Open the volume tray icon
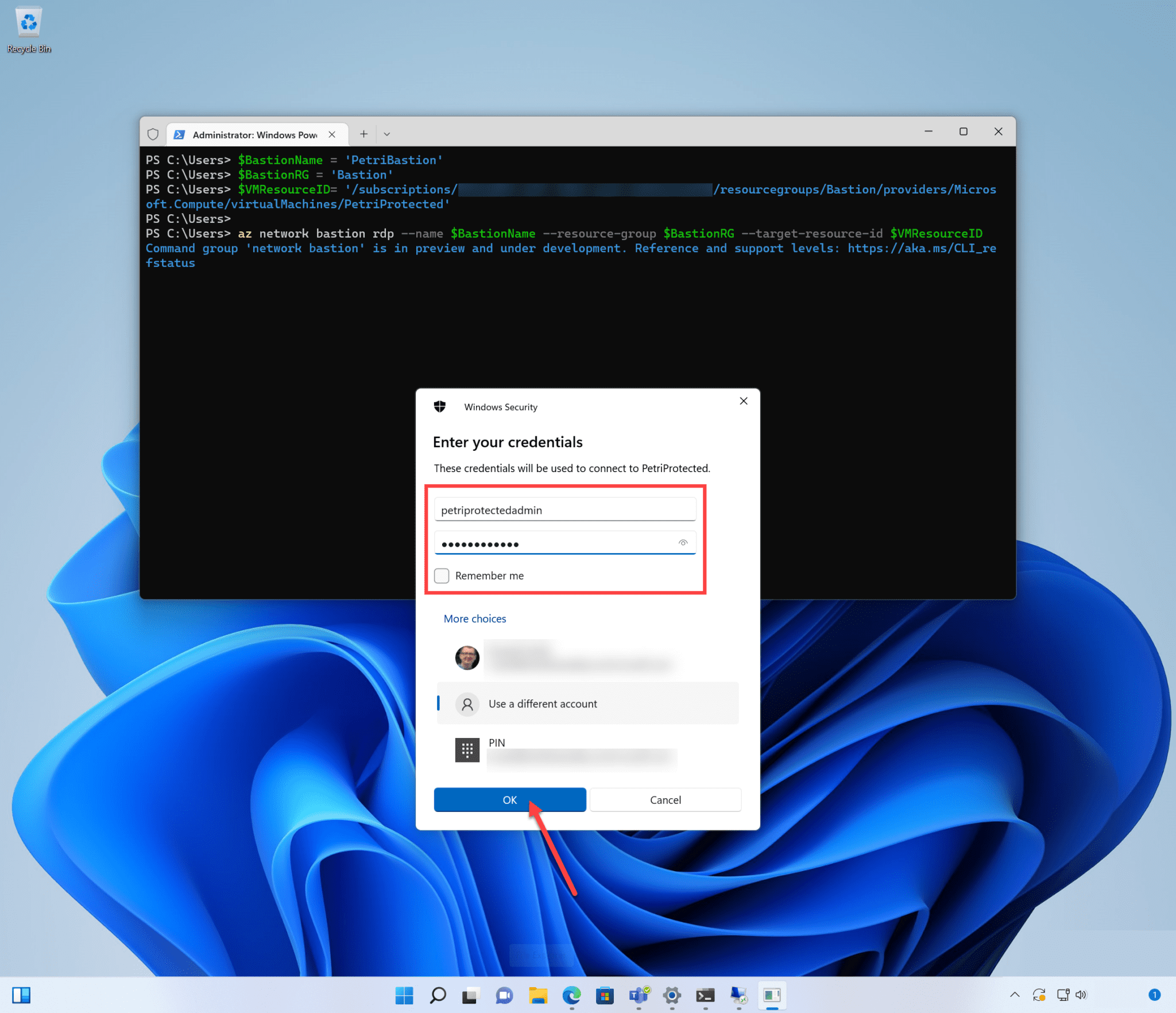This screenshot has height=1013, width=1176. pos(1081,995)
